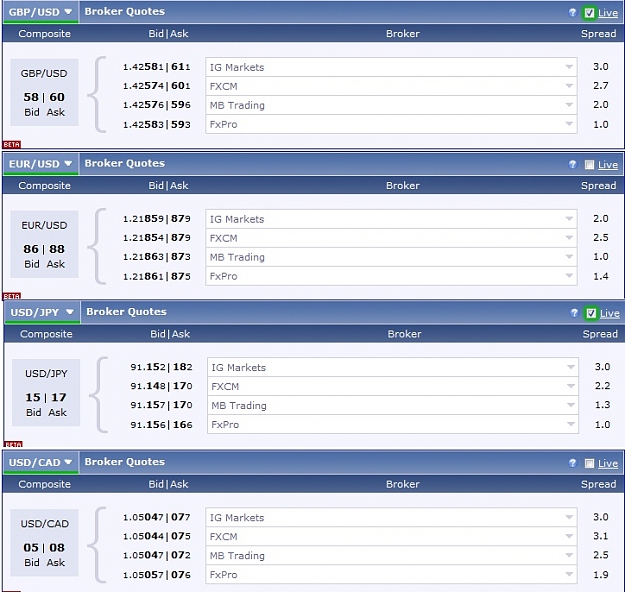Open the USD/JPY currency pair dropdown
Viewport: 625px width, 592px height.
tap(42, 312)
